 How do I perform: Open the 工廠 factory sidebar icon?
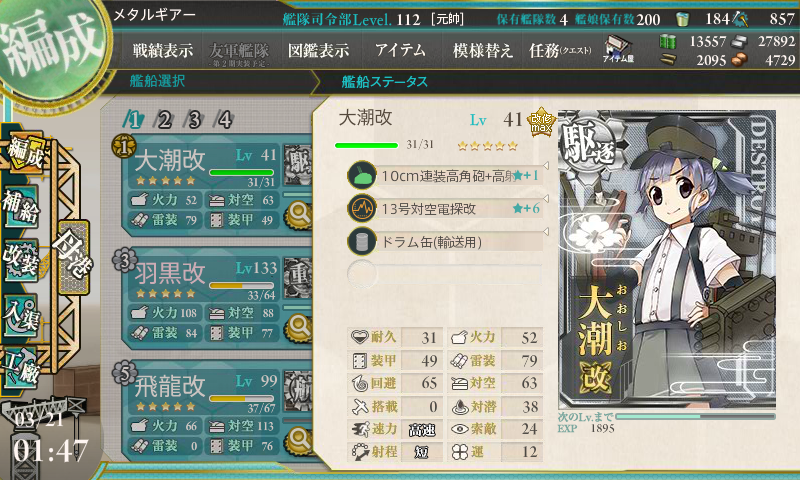(x=20, y=368)
